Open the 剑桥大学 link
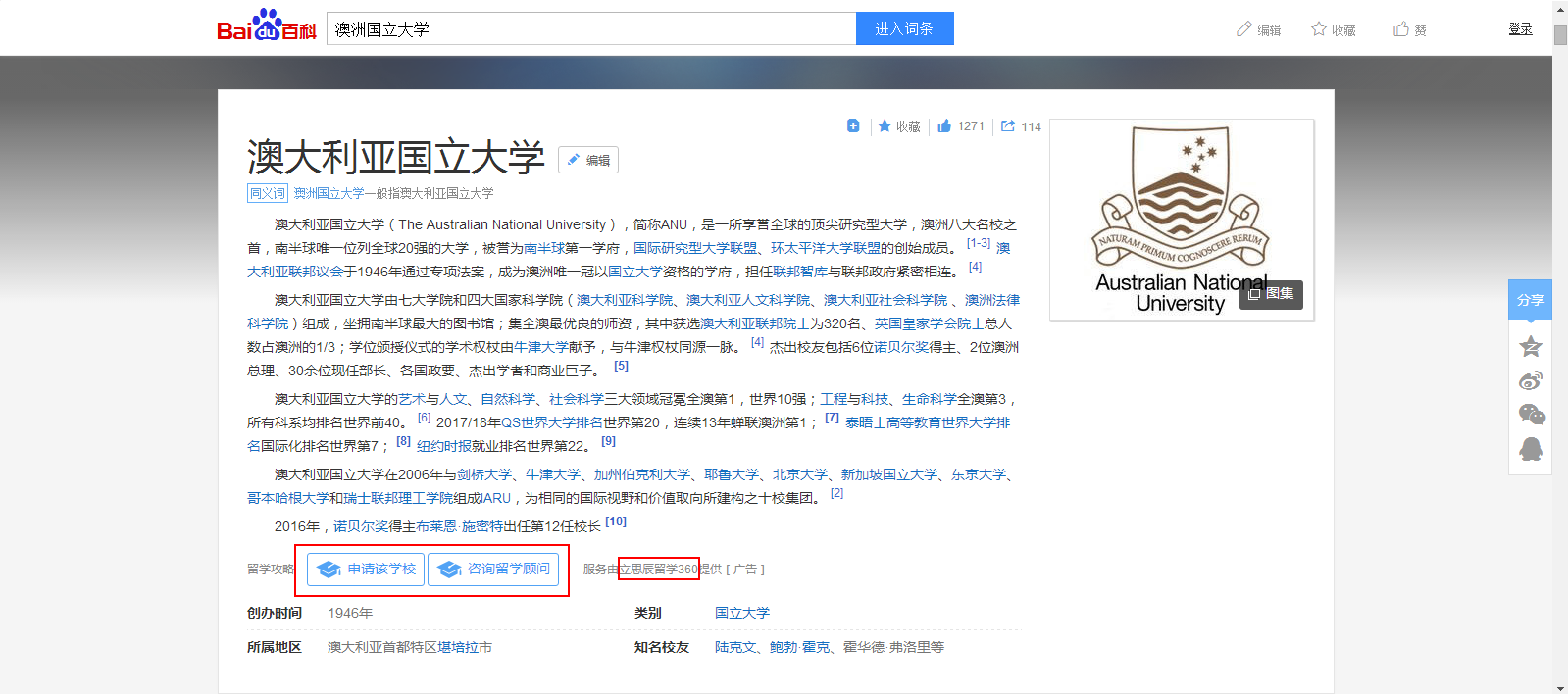1568x694 pixels. point(484,474)
